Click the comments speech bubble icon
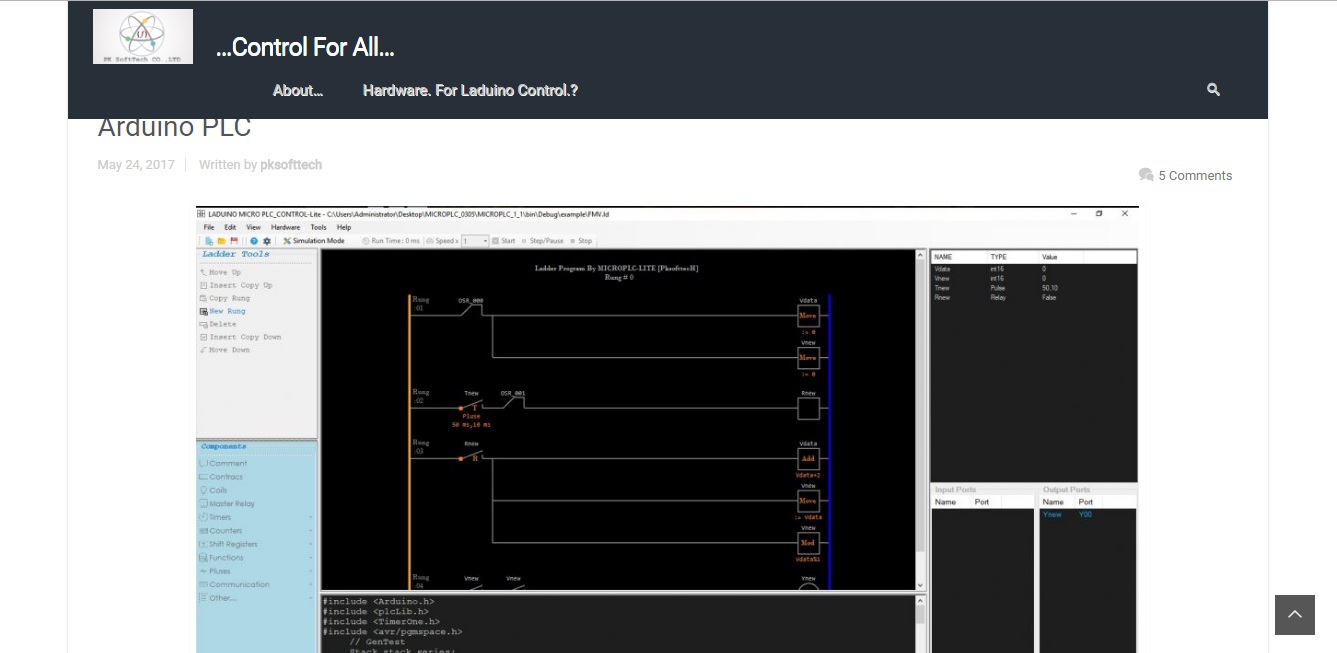Screen dimensions: 1337x653 point(1146,175)
